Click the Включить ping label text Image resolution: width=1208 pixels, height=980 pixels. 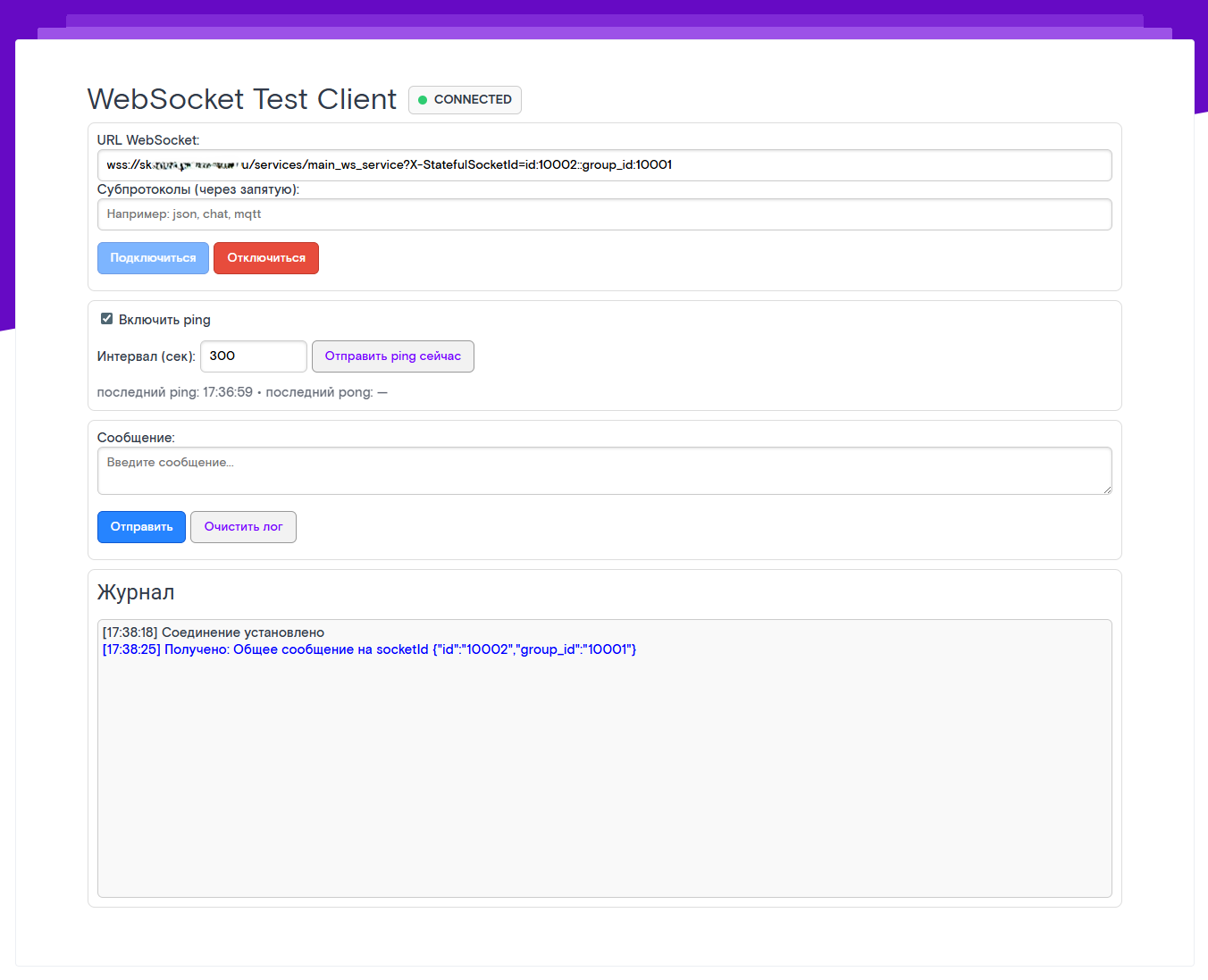(x=164, y=320)
